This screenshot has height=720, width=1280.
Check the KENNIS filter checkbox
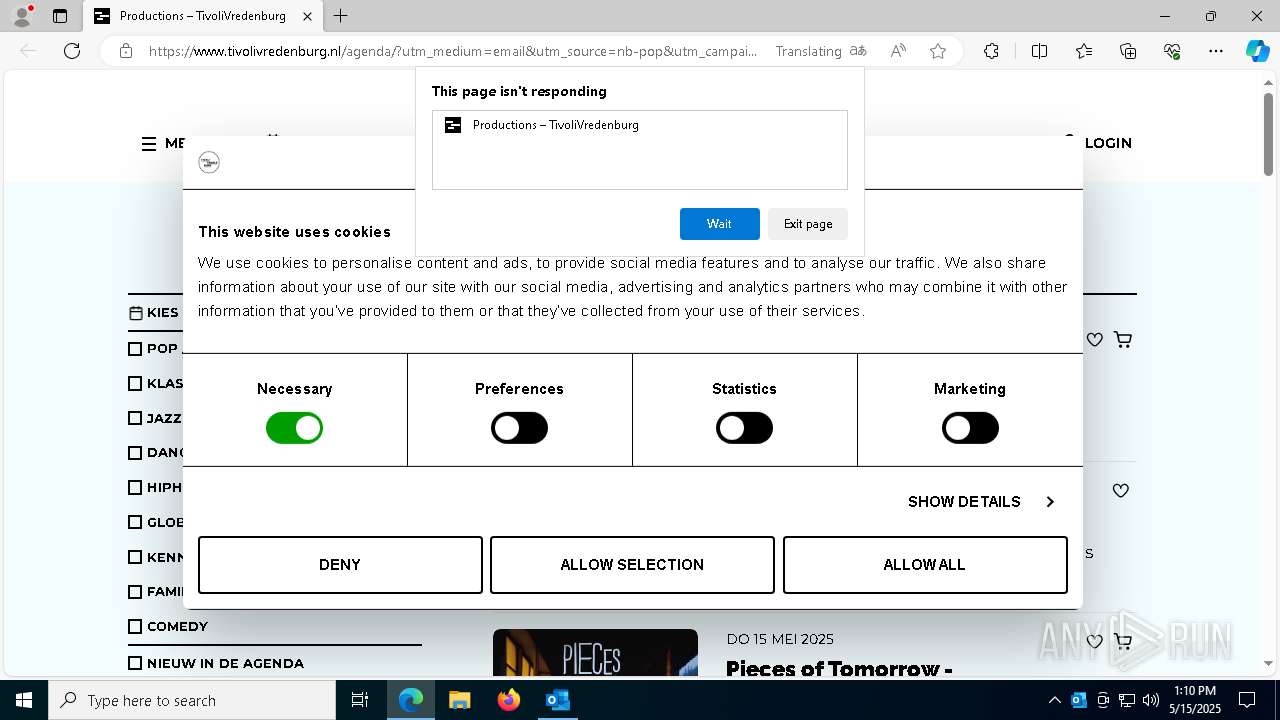click(x=135, y=557)
